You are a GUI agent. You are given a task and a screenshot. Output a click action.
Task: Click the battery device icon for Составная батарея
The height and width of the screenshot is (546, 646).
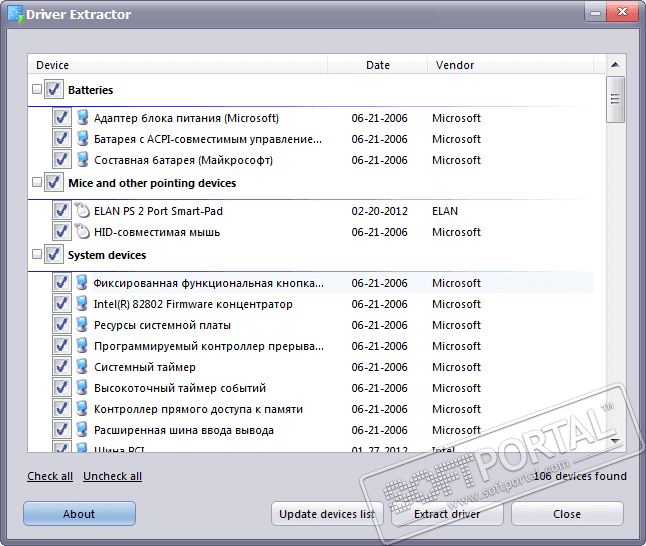coord(82,160)
